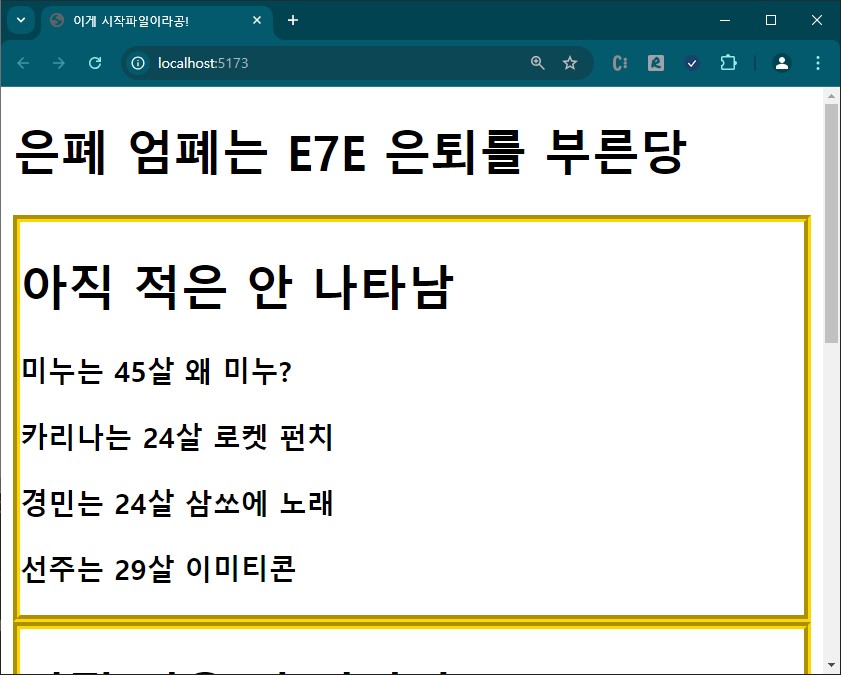Go forward to the next page
Viewport: 841px width, 675px height.
pyautogui.click(x=59, y=63)
